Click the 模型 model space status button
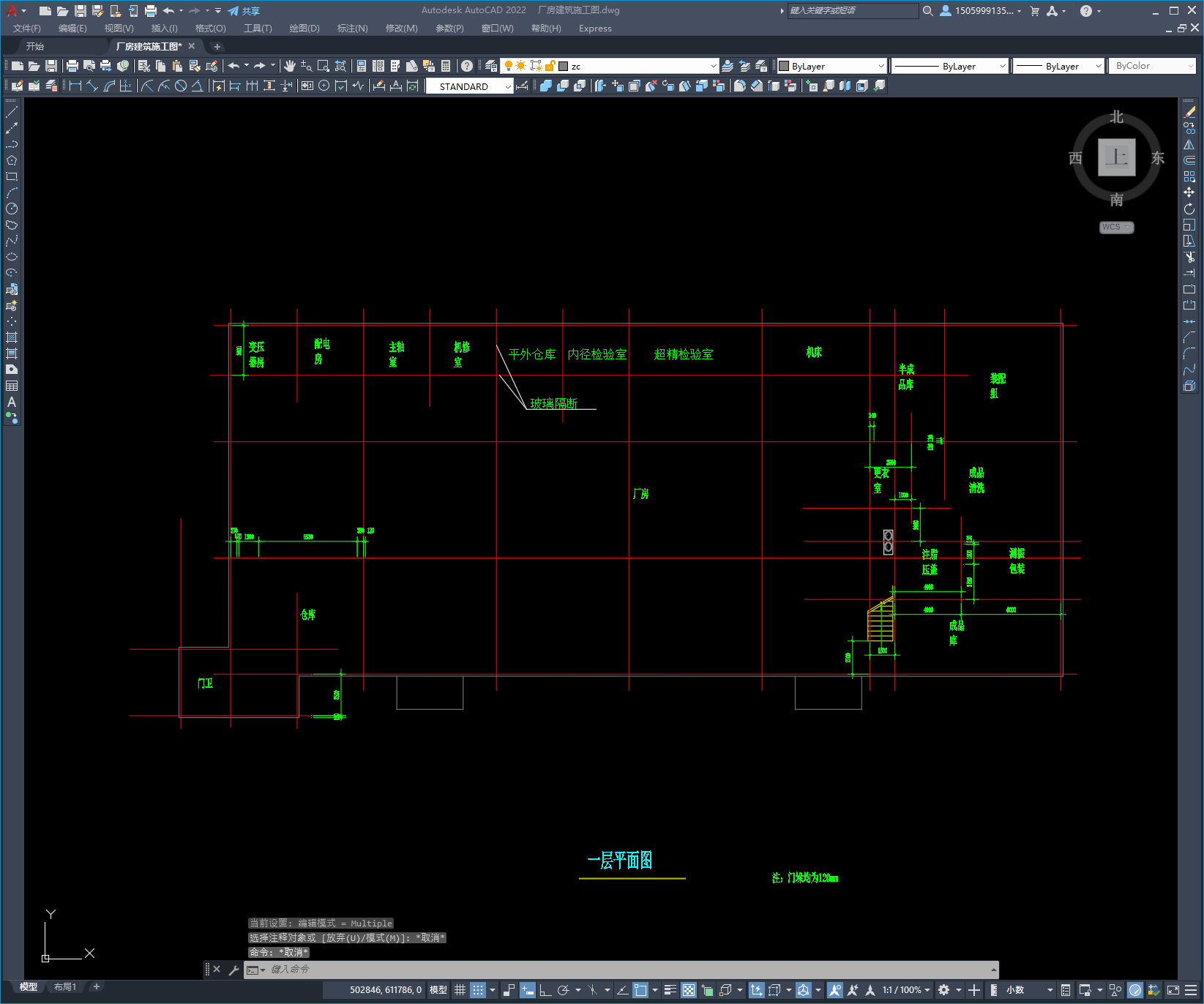 (x=438, y=990)
